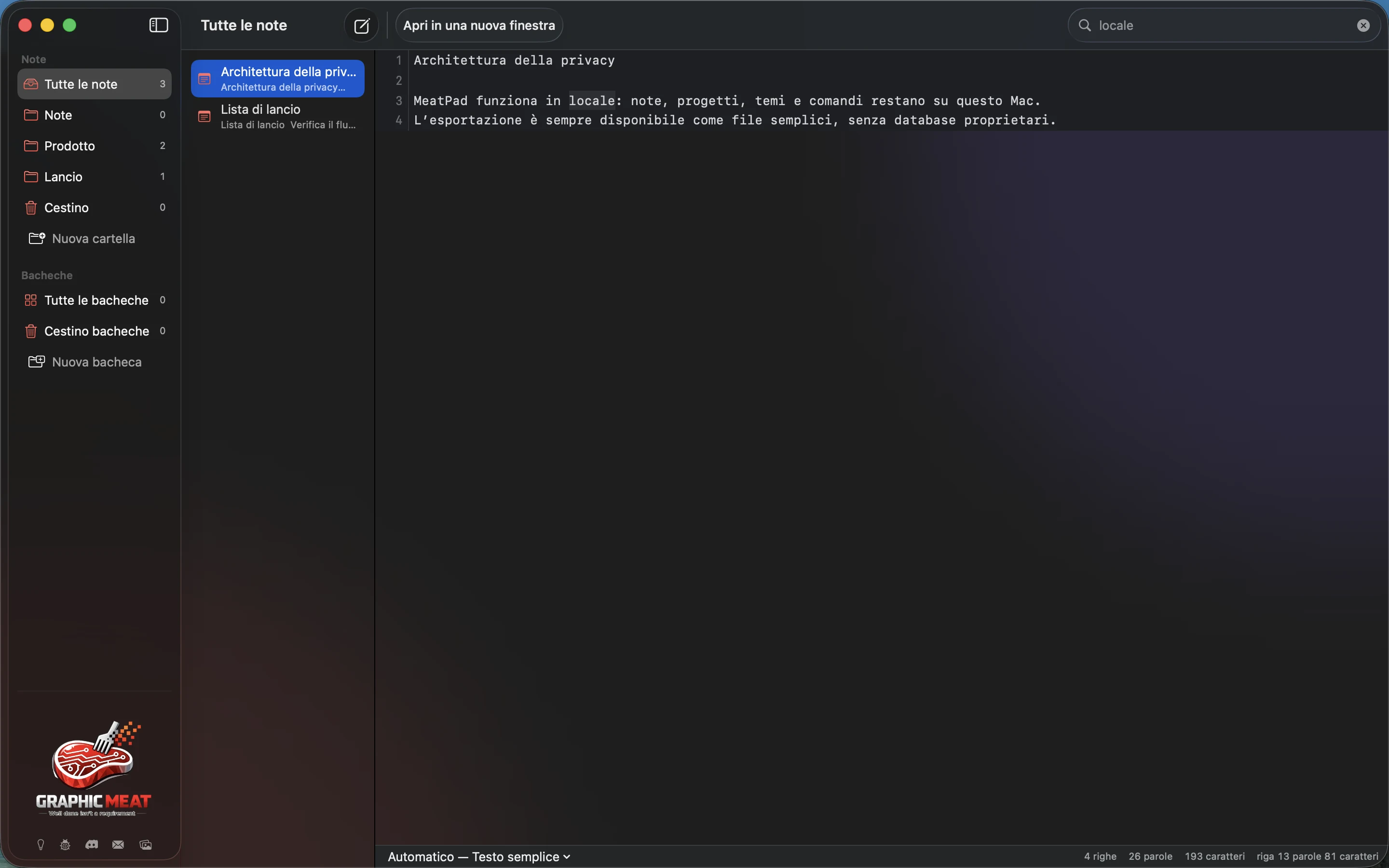Click into the search field containing 'locale'
1389x868 pixels.
pyautogui.click(x=1224, y=25)
